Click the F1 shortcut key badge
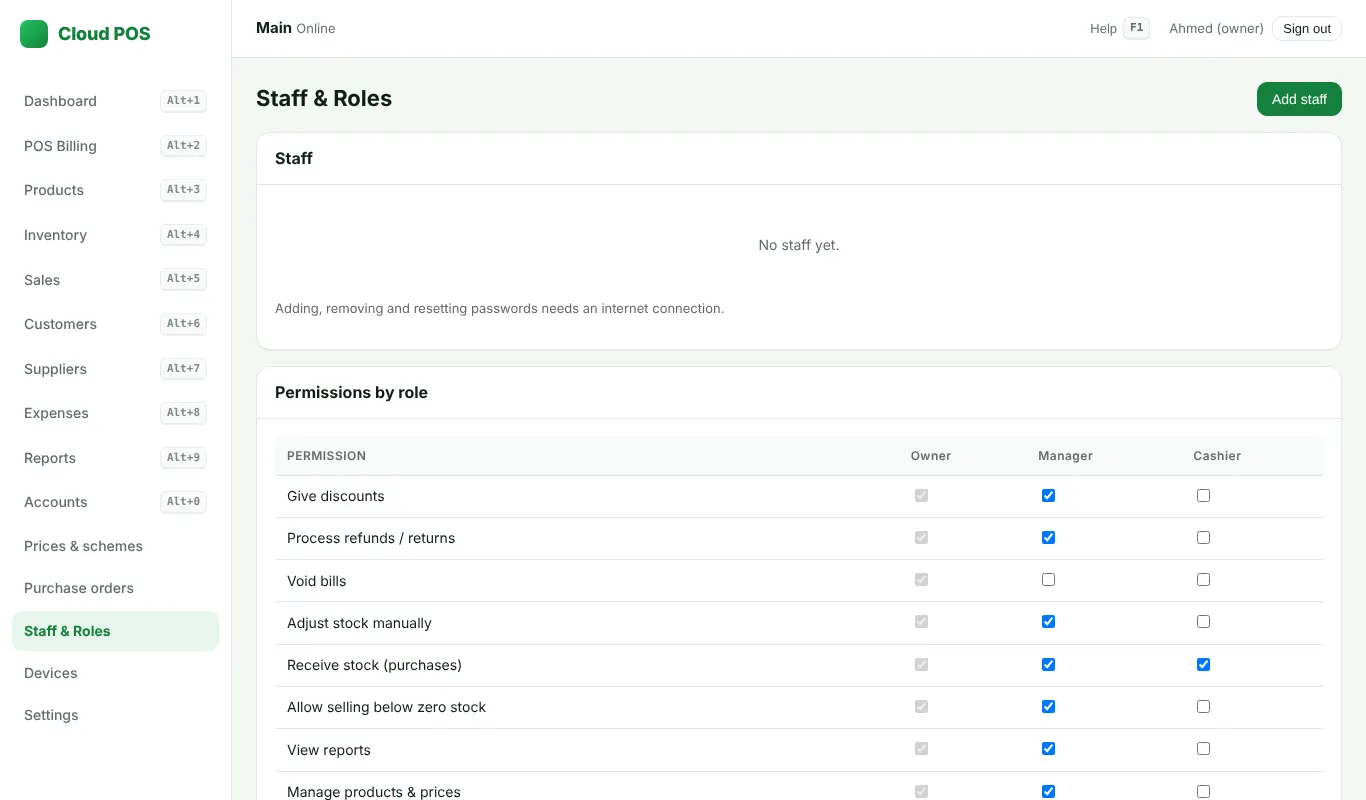The image size is (1366, 800). click(1136, 28)
